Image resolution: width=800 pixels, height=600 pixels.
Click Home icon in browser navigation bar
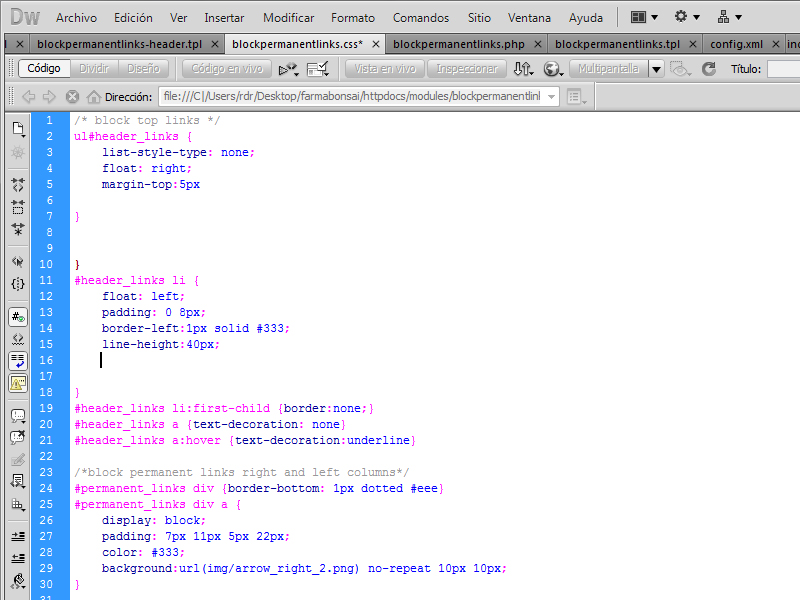93,96
